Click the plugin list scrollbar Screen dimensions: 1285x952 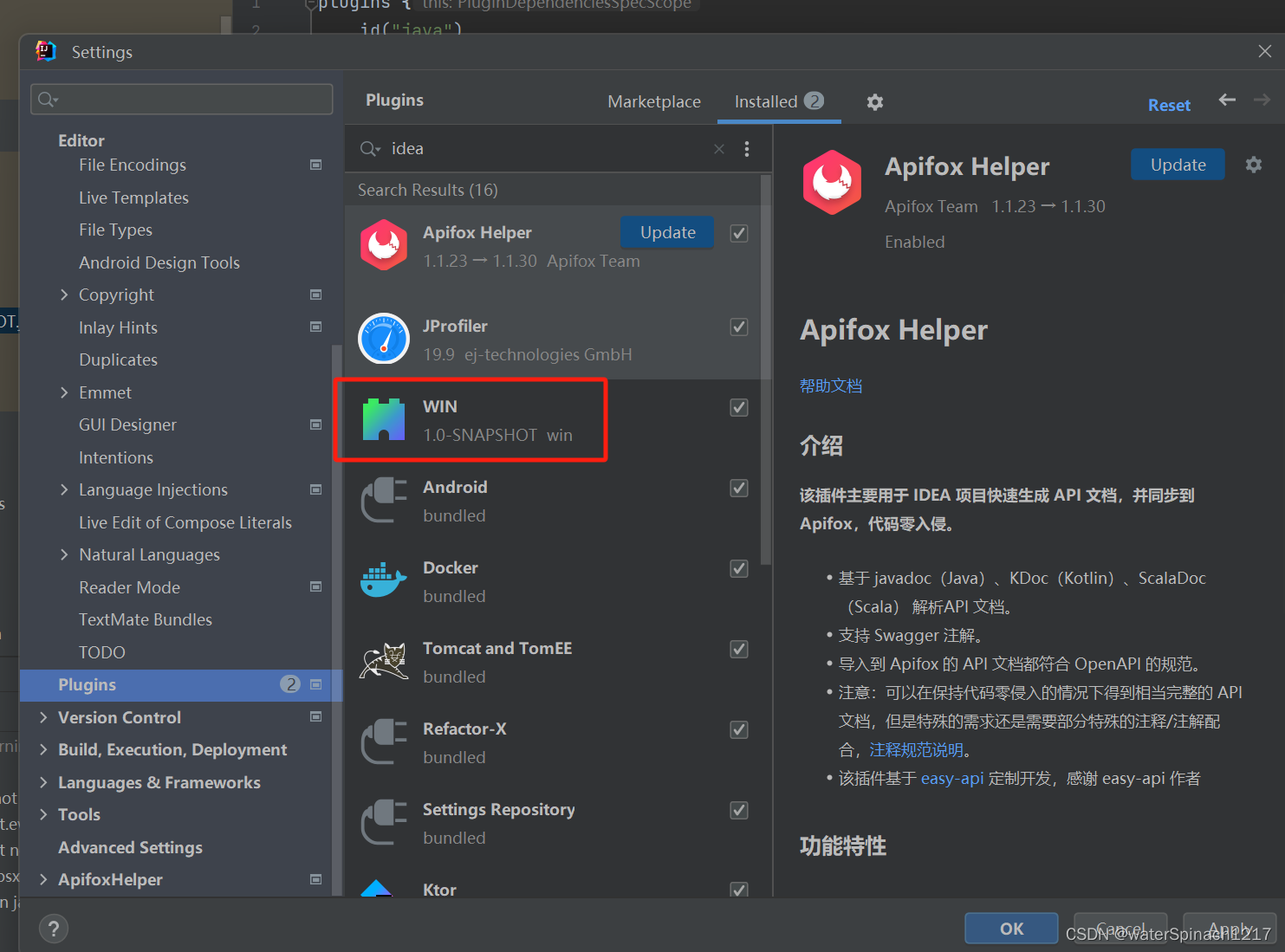tap(765, 370)
